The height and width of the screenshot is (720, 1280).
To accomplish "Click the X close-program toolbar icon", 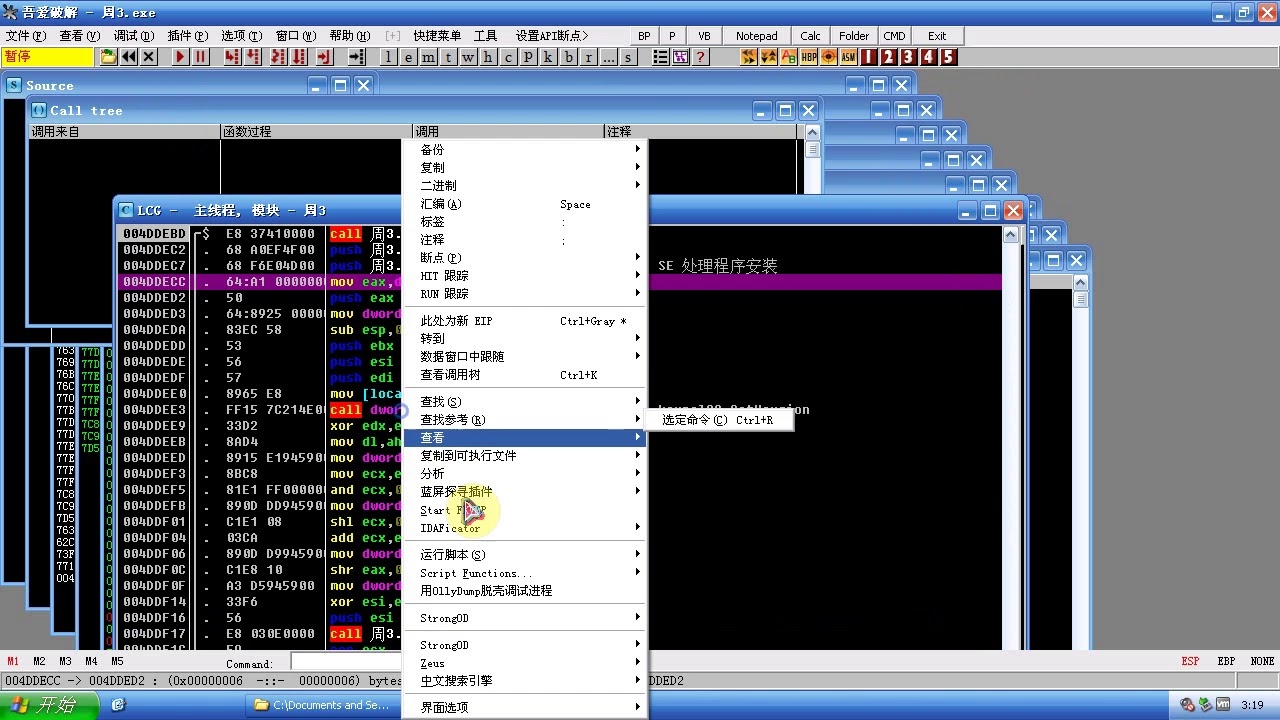I will [149, 57].
